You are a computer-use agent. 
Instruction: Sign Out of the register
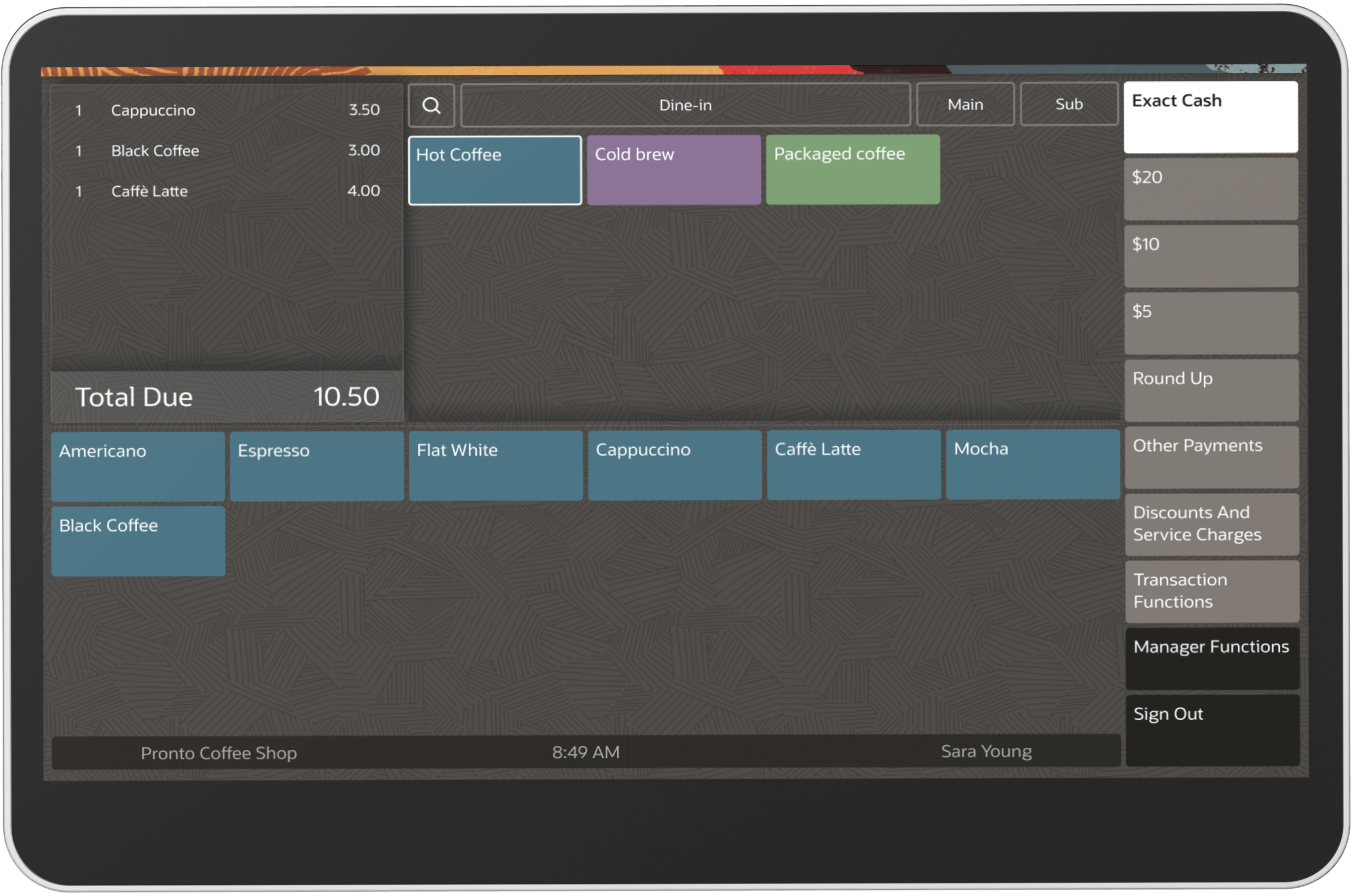[1210, 730]
